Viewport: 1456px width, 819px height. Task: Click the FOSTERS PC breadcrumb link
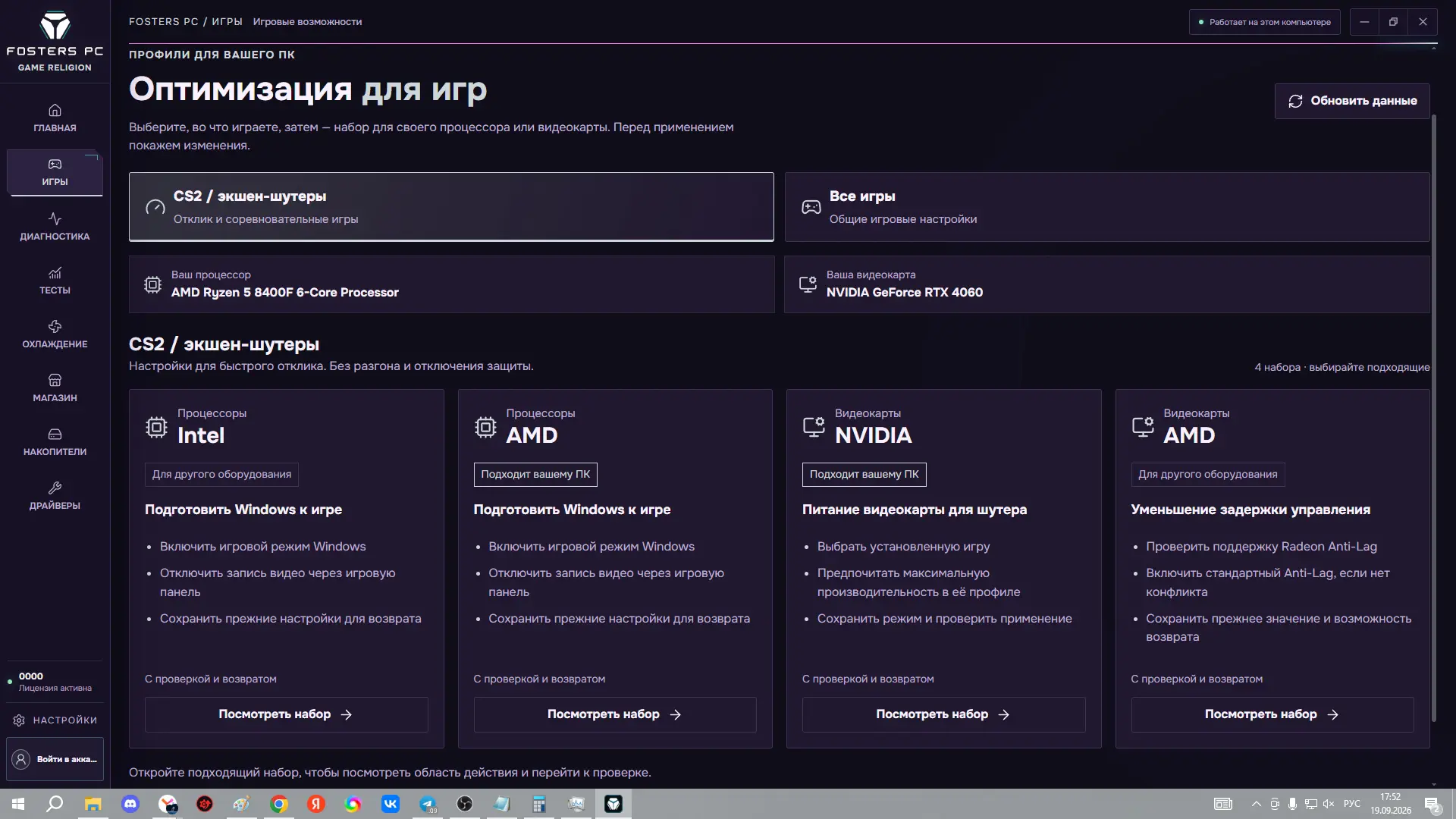point(163,22)
